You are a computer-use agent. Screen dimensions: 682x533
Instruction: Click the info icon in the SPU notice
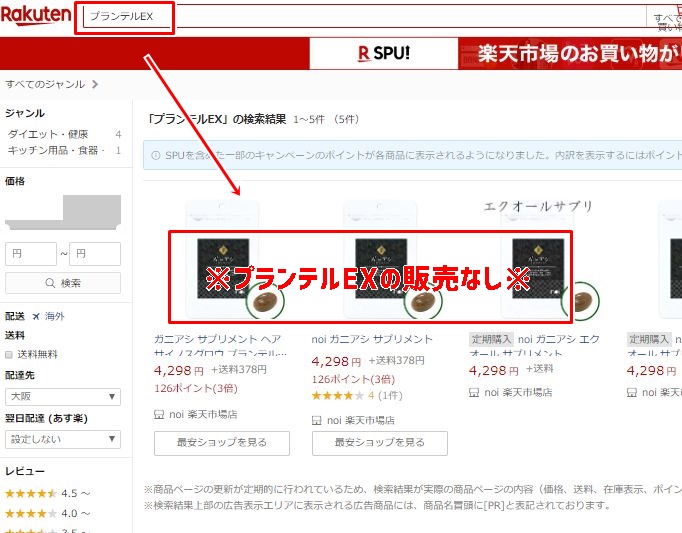click(x=156, y=155)
